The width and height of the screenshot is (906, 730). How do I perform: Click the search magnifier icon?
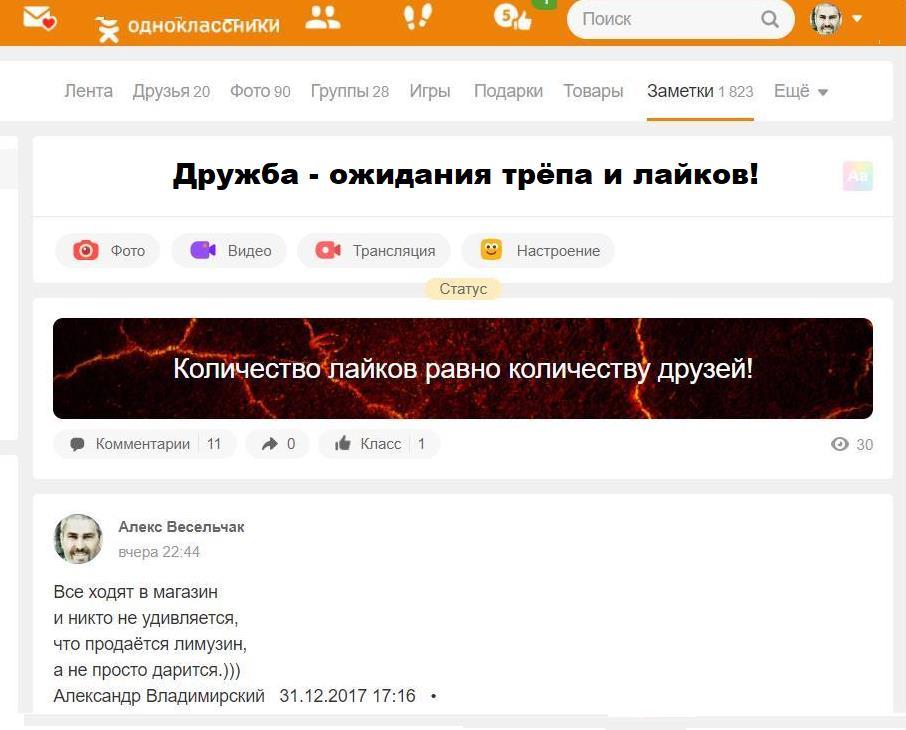770,19
